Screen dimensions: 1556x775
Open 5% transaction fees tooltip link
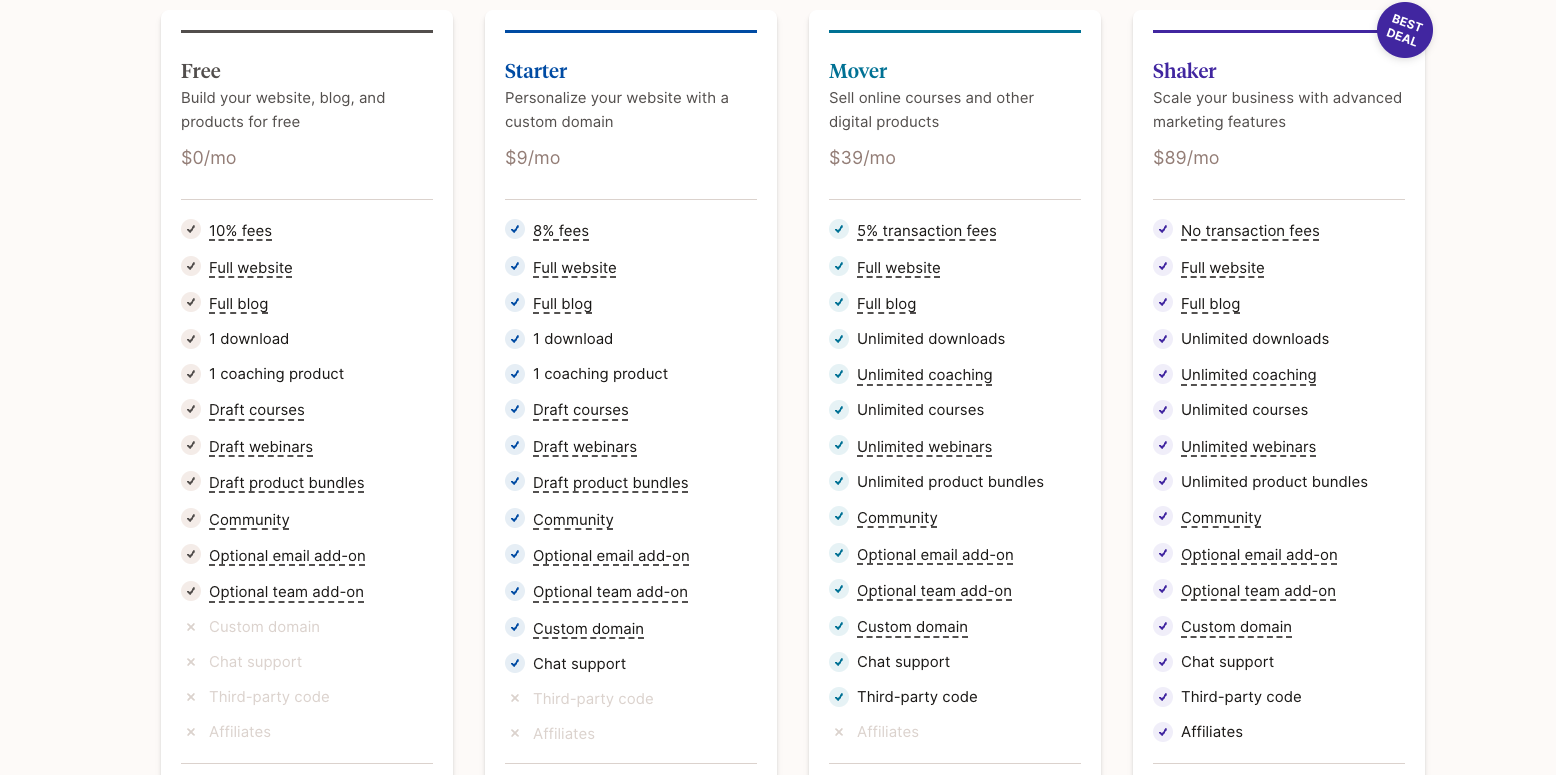[x=926, y=231]
